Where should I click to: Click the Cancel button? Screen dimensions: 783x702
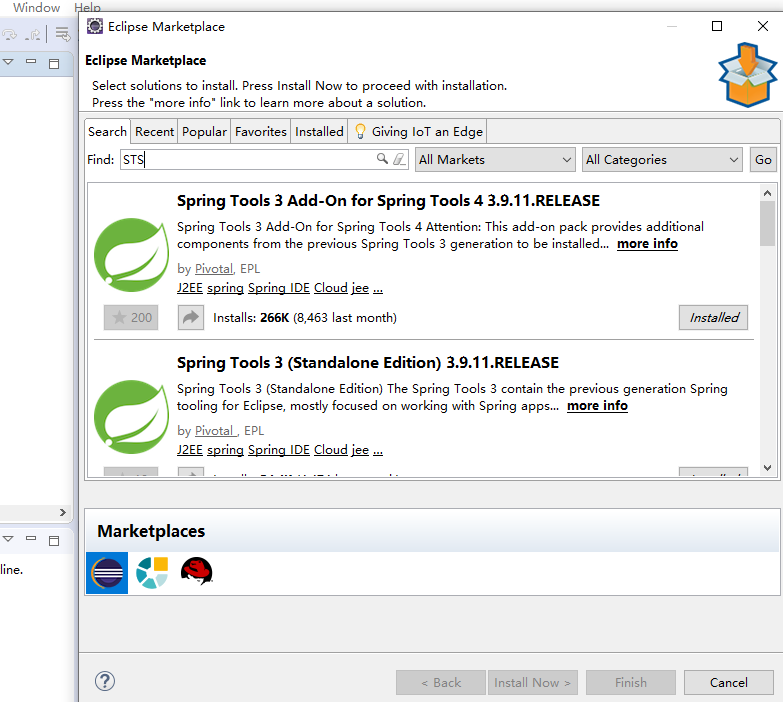(729, 683)
